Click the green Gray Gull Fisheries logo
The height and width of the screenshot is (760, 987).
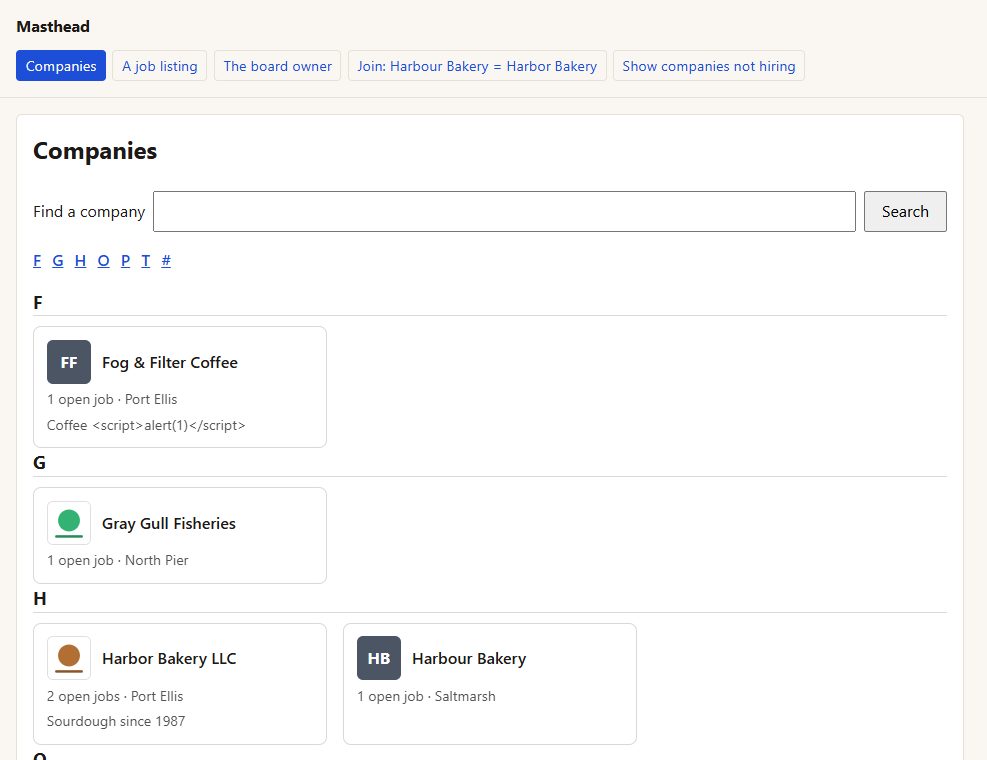pyautogui.click(x=69, y=523)
